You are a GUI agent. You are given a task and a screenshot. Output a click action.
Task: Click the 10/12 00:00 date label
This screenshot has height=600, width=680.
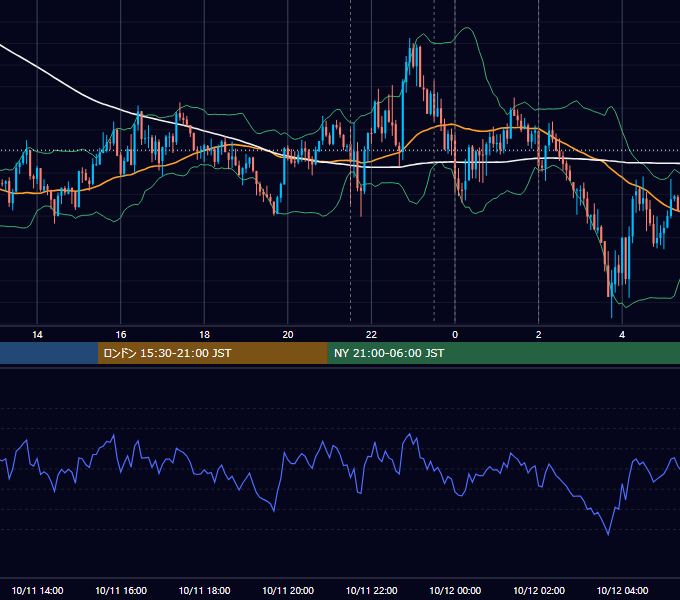click(x=455, y=590)
